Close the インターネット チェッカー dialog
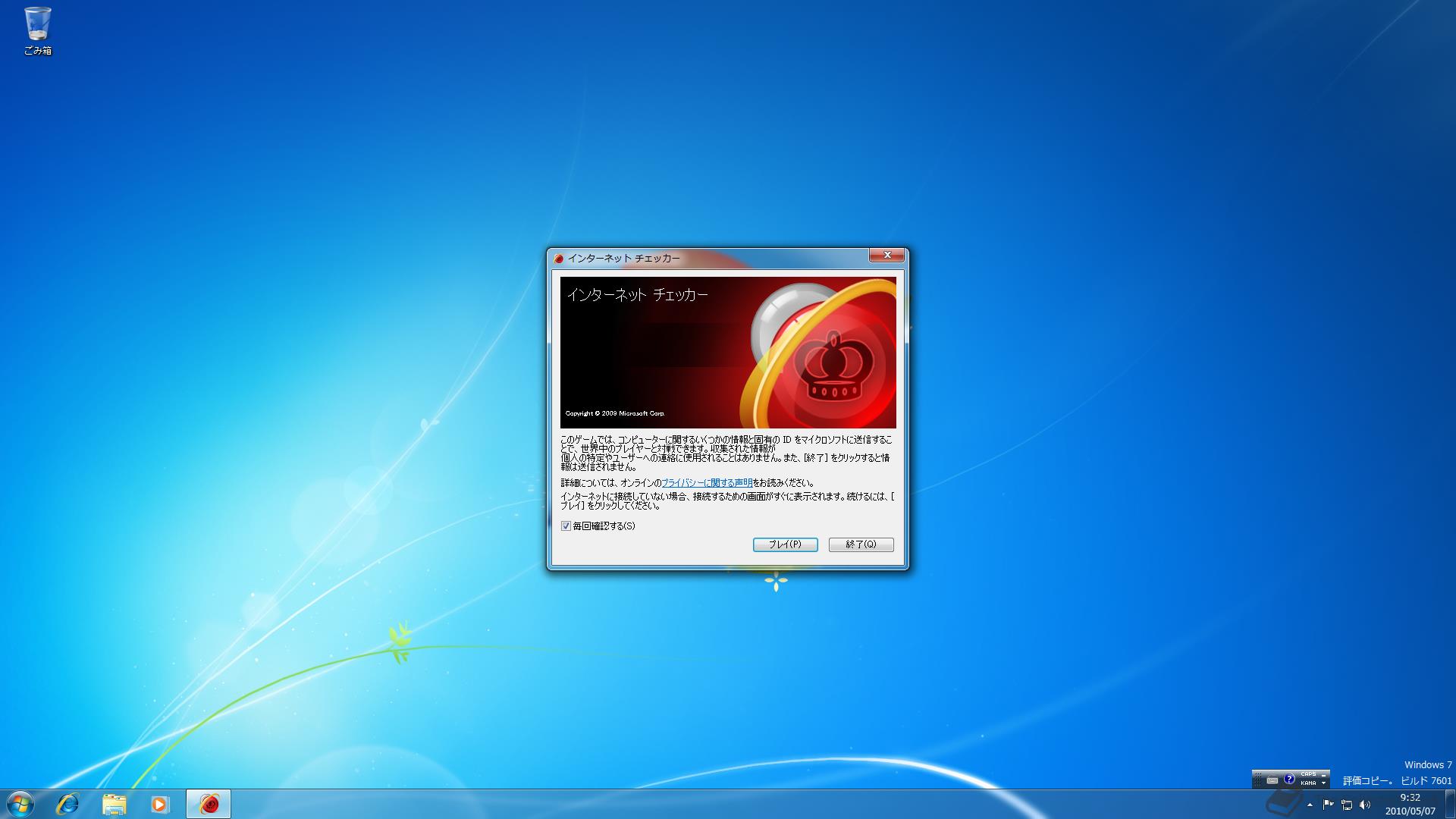 886,256
